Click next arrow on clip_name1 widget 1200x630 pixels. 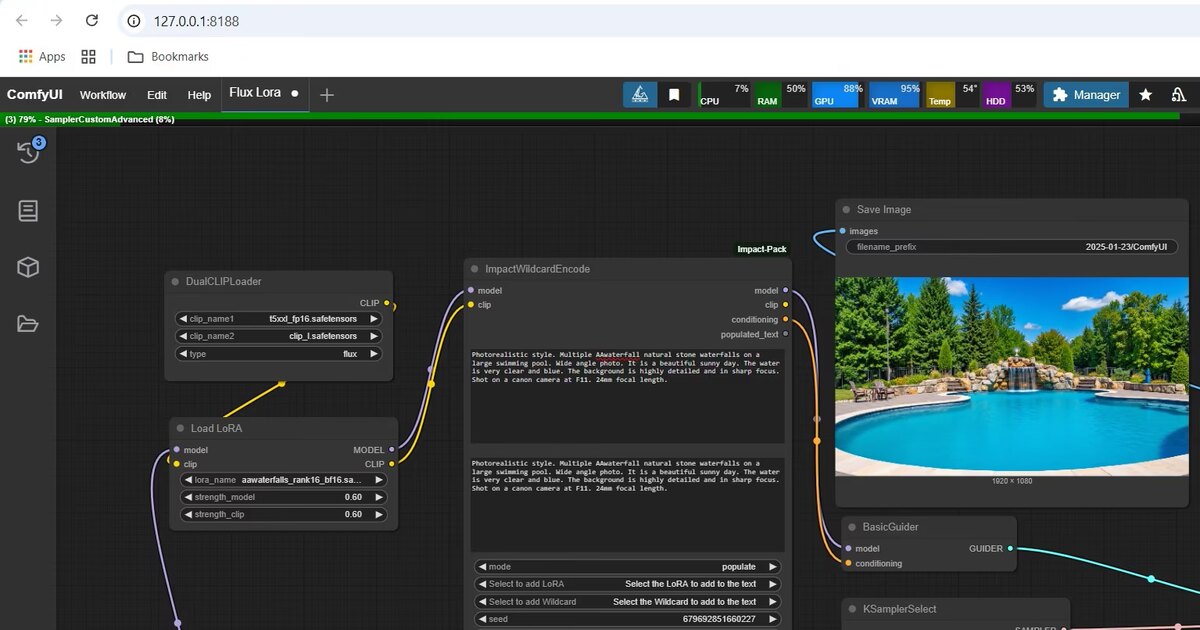(x=373, y=319)
